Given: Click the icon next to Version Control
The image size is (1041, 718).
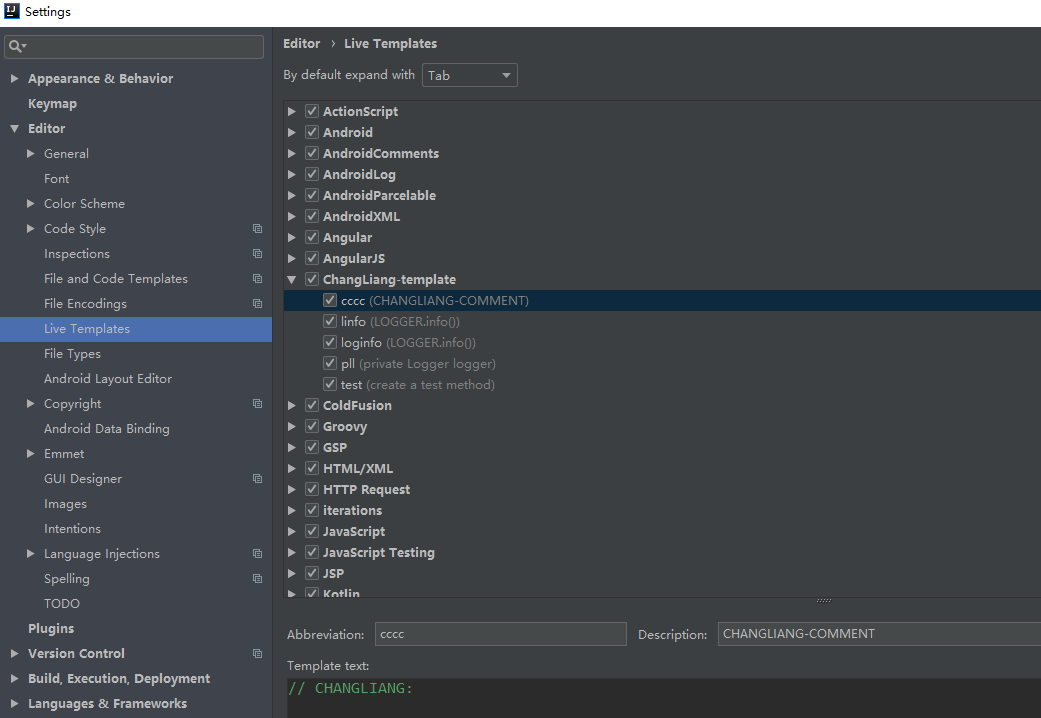Looking at the screenshot, I should pos(257,653).
